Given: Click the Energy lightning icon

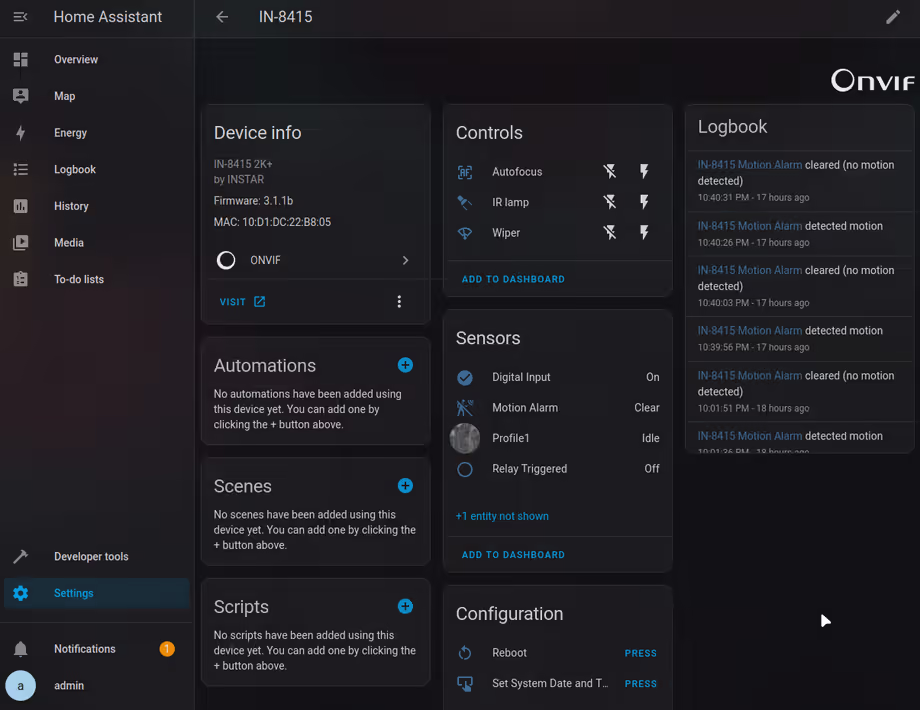Looking at the screenshot, I should [x=21, y=133].
